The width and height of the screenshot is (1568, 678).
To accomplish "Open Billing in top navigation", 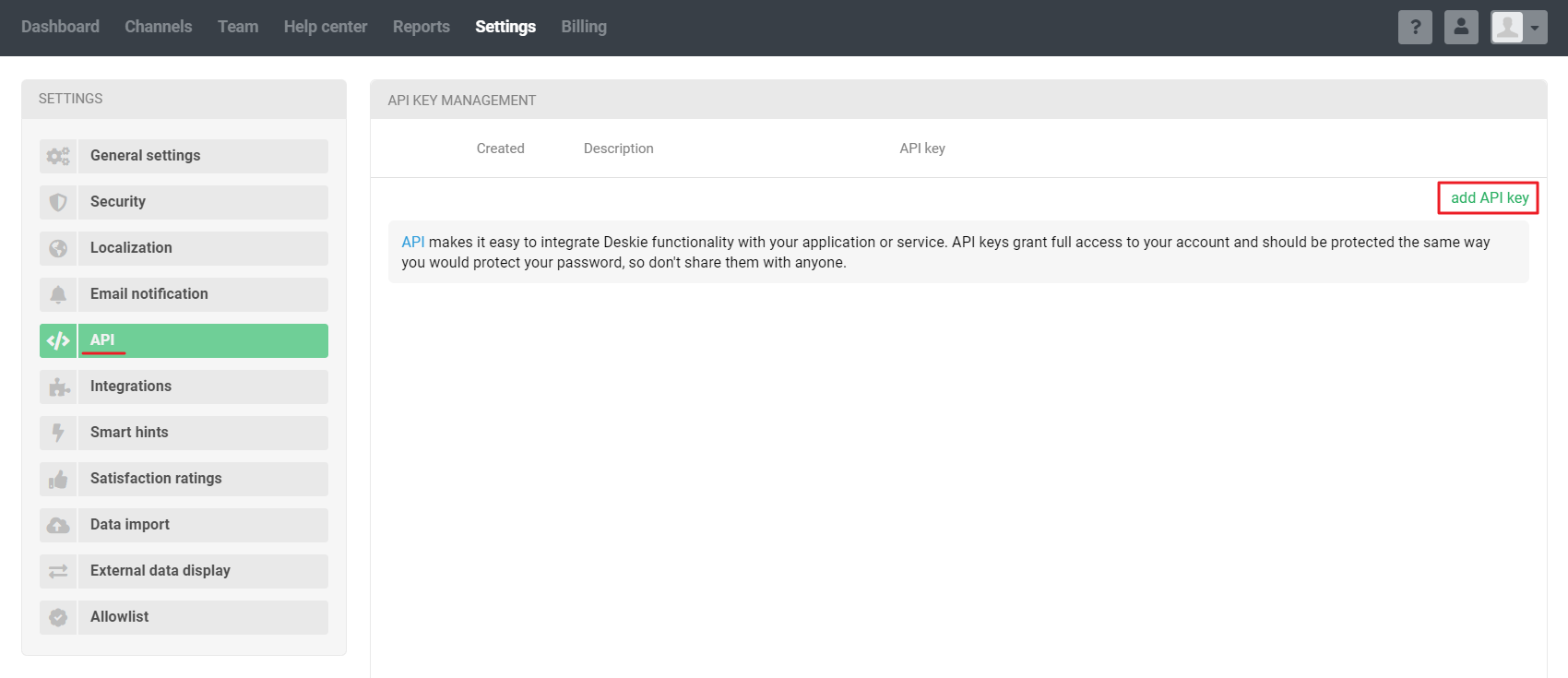I will coord(584,27).
